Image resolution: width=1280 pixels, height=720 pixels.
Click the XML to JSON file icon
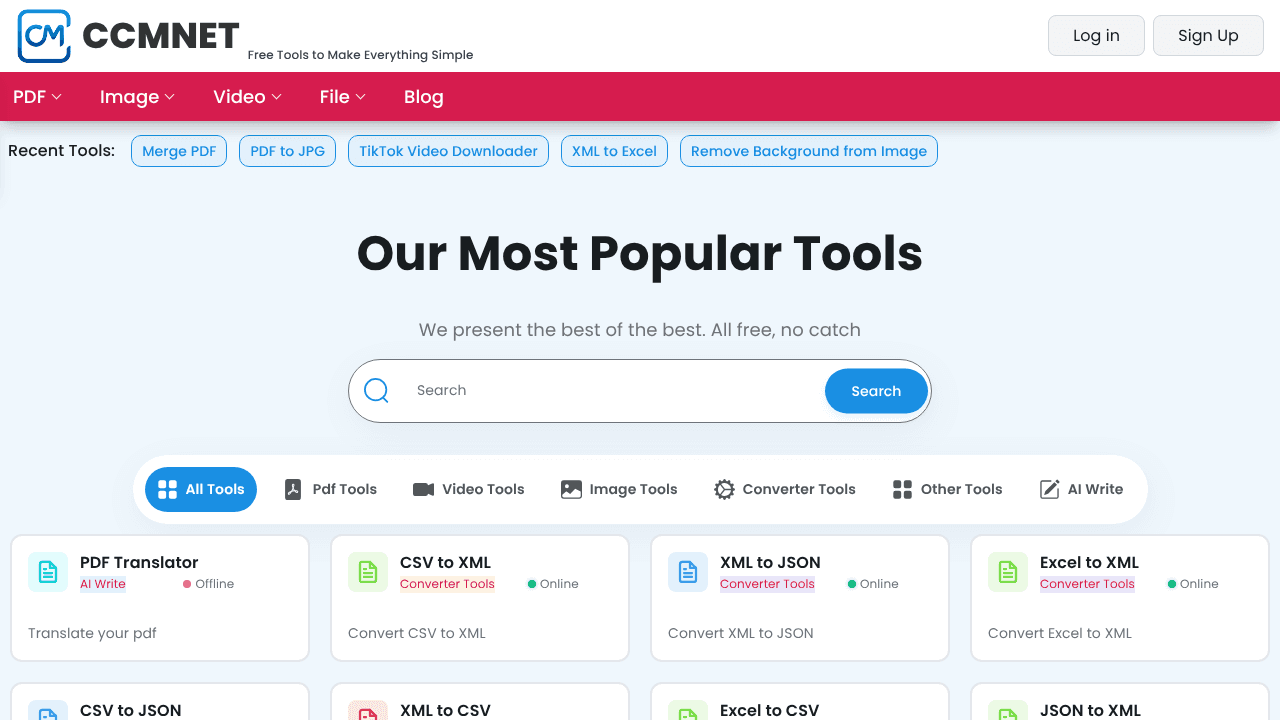click(688, 572)
